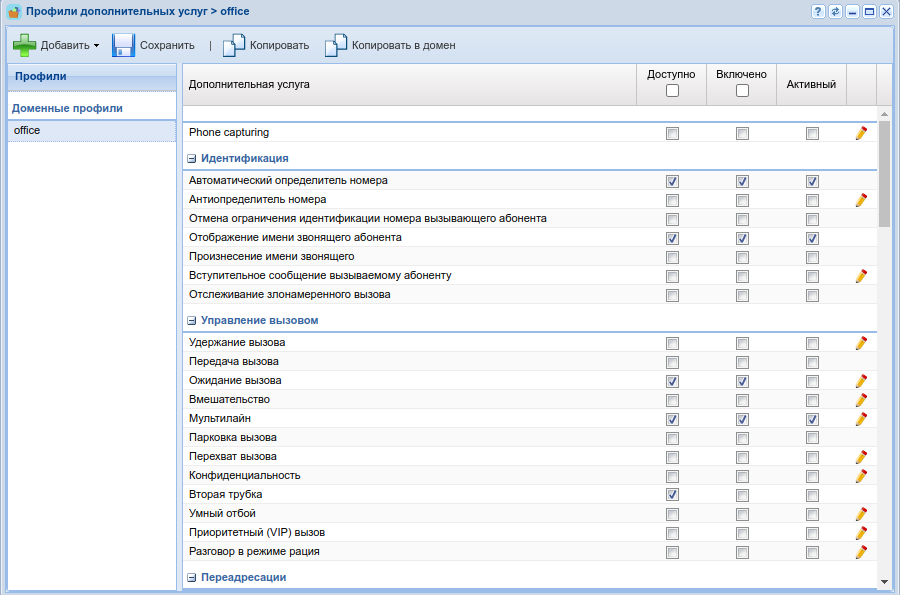Edit the Умный отбой service with pencil icon
This screenshot has width=900, height=595.
click(x=861, y=514)
